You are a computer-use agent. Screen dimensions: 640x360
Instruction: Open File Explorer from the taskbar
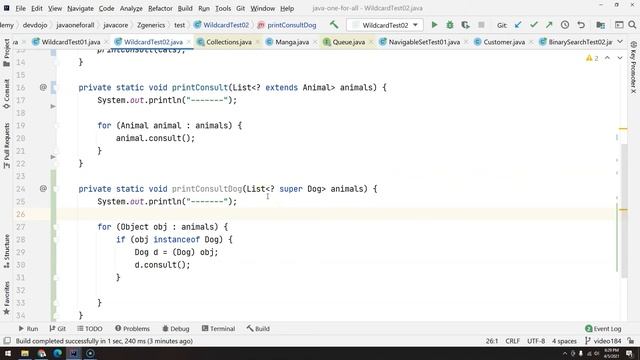(x=25, y=353)
